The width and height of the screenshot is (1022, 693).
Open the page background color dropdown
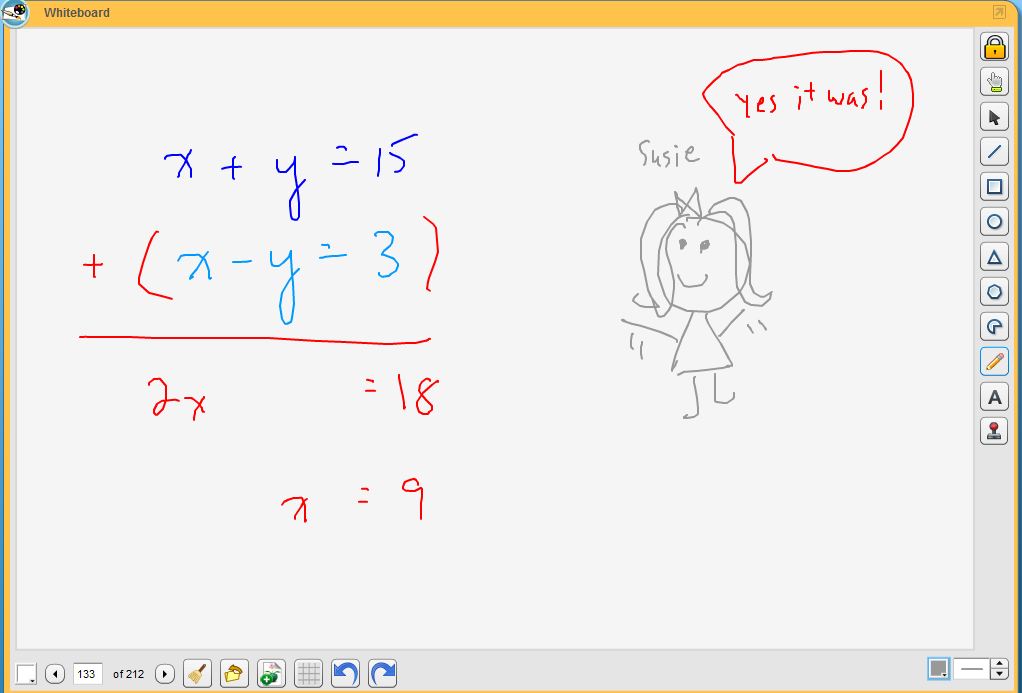coord(24,672)
